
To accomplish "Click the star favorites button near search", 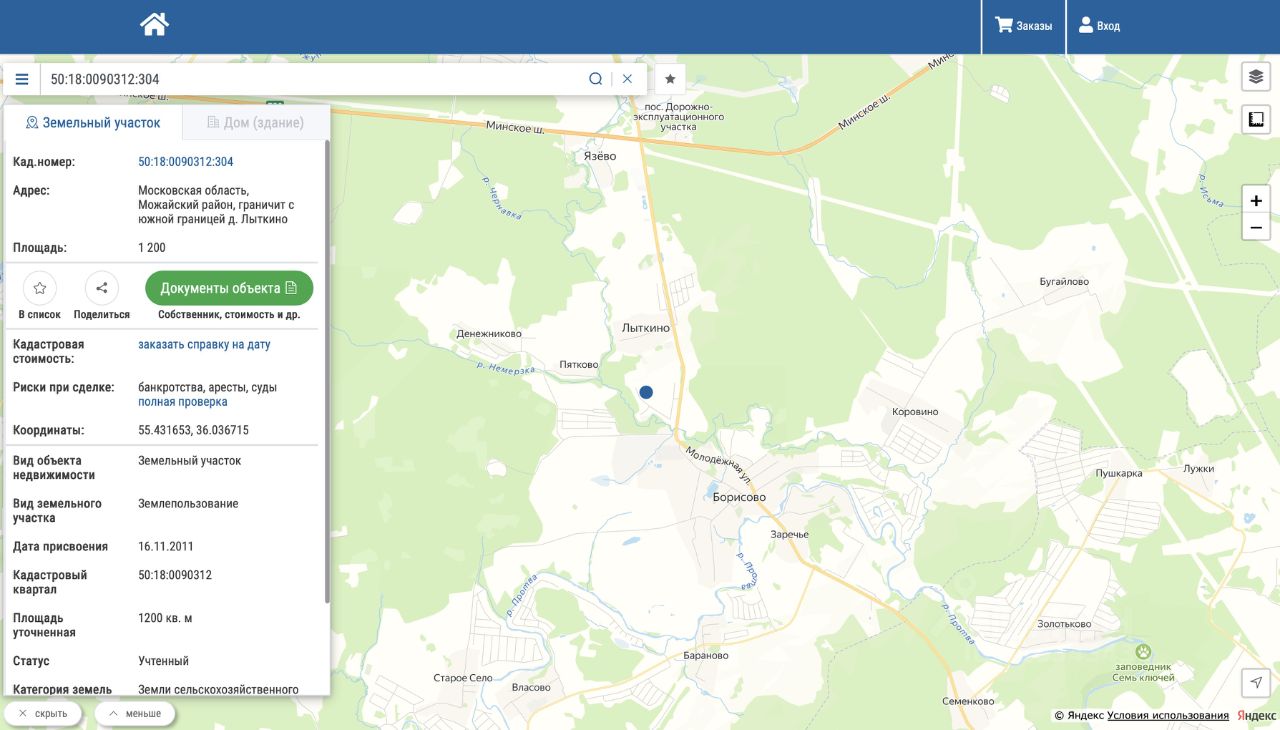I will (x=670, y=79).
